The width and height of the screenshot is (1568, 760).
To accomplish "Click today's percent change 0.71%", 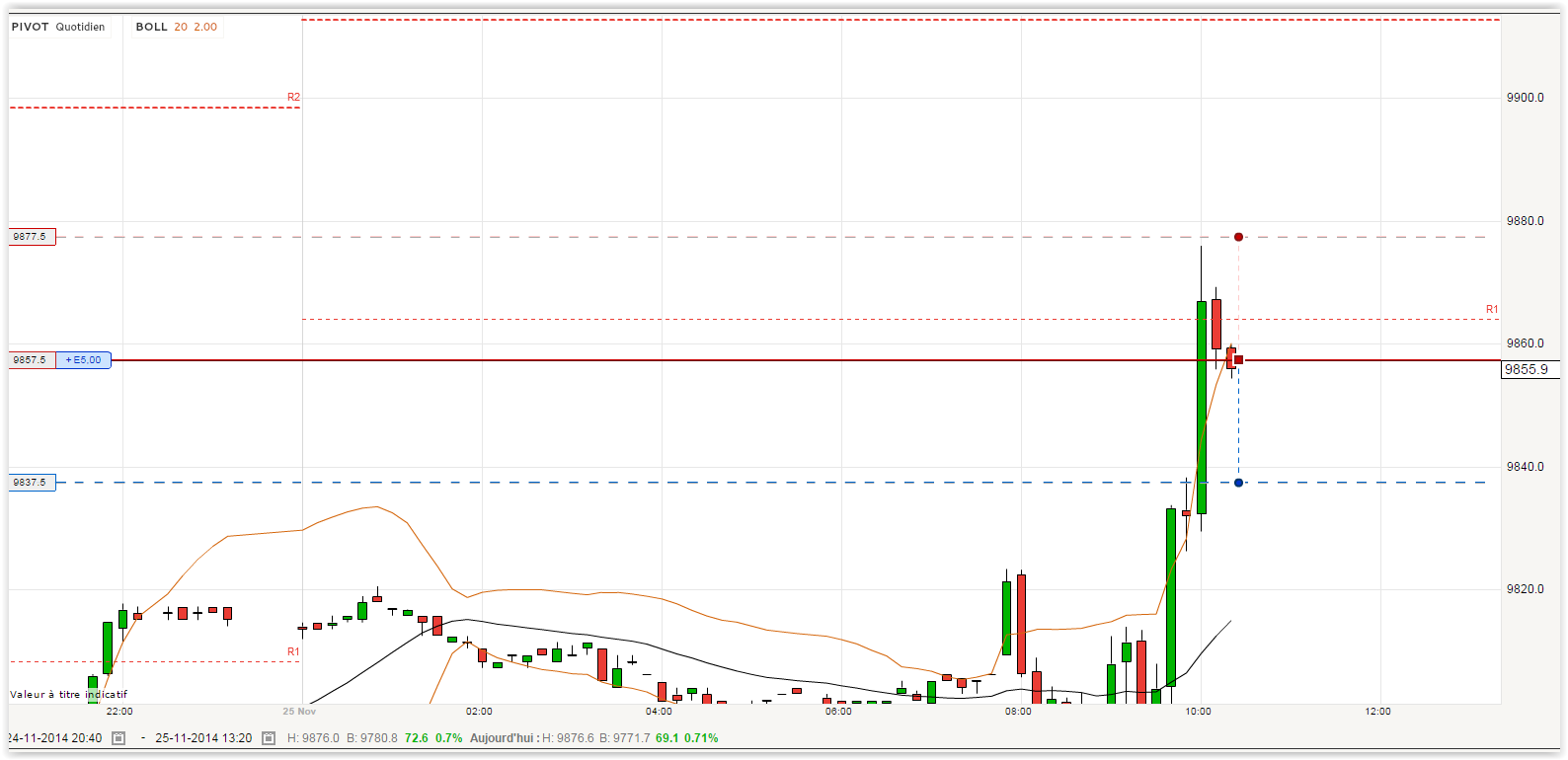I will tap(702, 738).
